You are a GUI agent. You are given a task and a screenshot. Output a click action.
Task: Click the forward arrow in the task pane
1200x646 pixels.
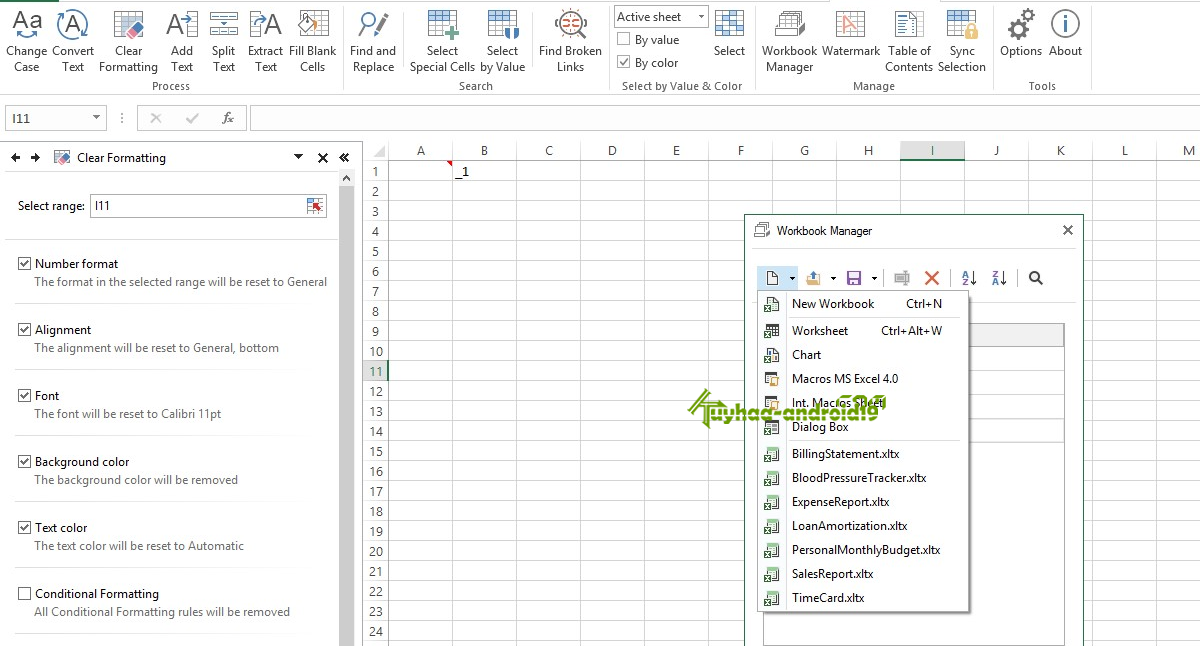click(x=35, y=157)
